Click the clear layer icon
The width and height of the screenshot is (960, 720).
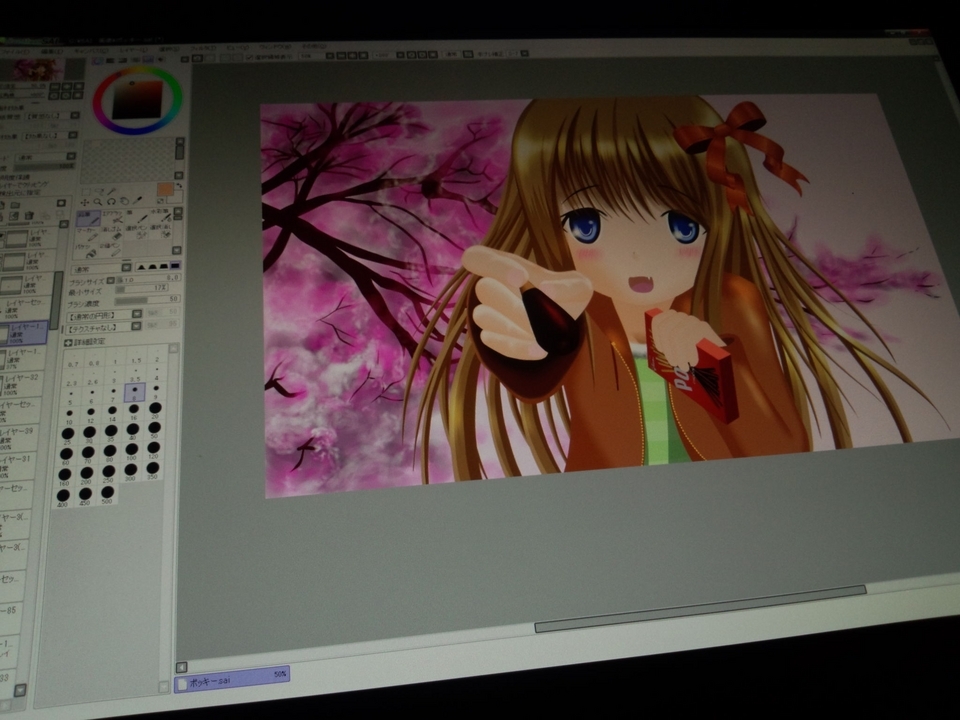[x=15, y=217]
